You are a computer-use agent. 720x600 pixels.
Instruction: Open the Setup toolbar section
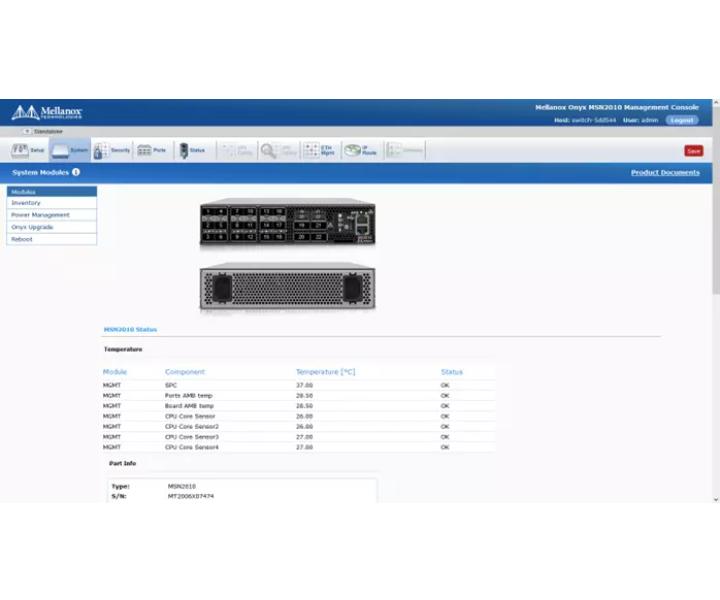point(28,150)
